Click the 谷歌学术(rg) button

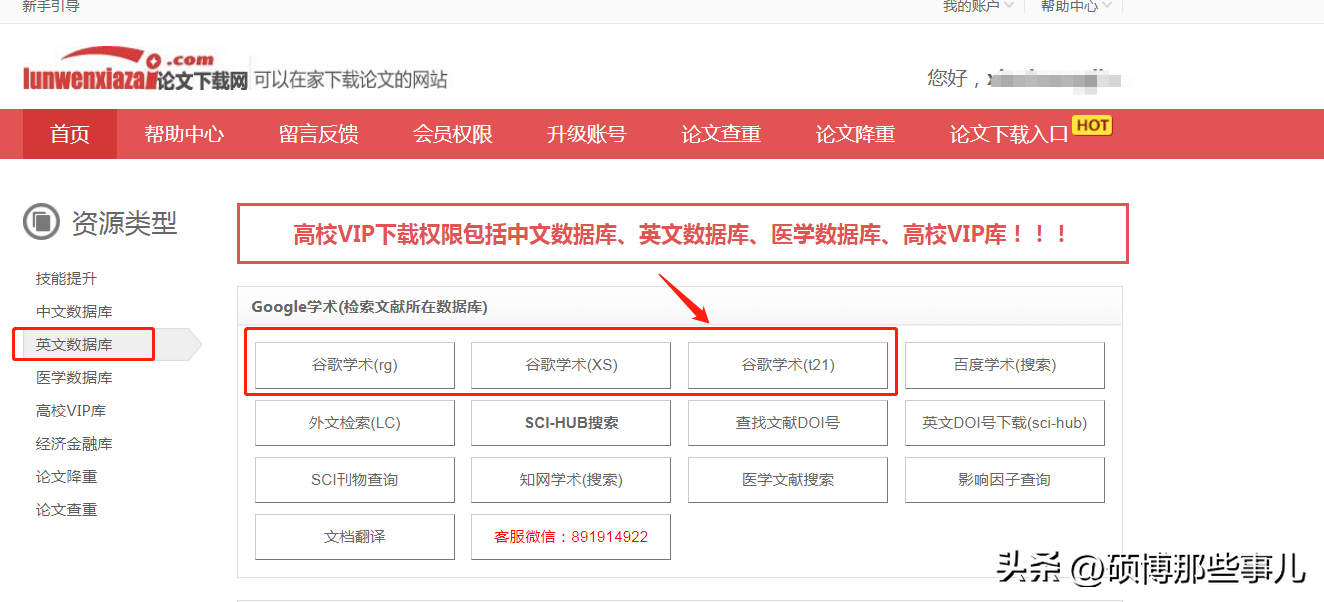click(355, 365)
